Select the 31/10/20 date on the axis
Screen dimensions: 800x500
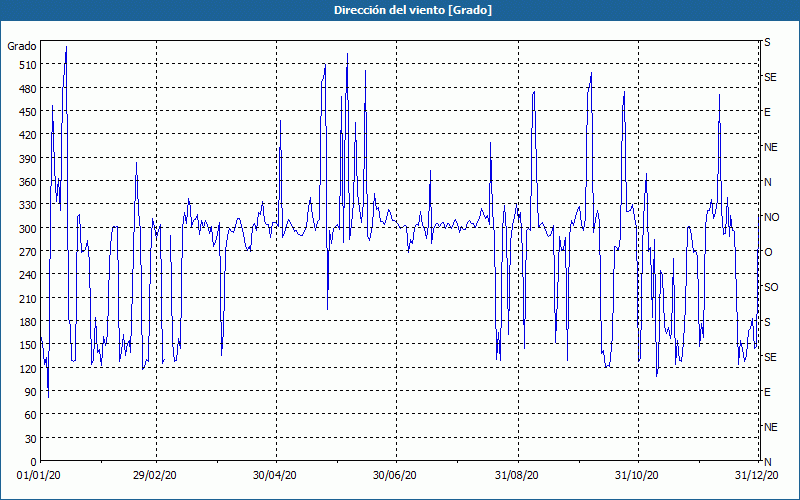pos(636,475)
